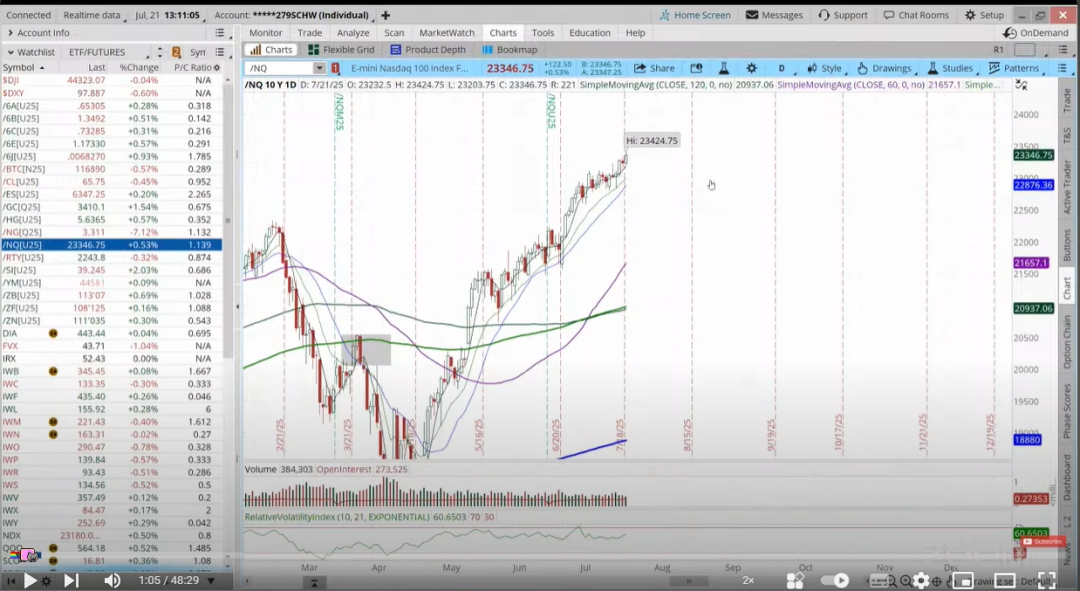Select the Product Depth sub-tab
Screen dimensions: 1080x591
[428, 50]
